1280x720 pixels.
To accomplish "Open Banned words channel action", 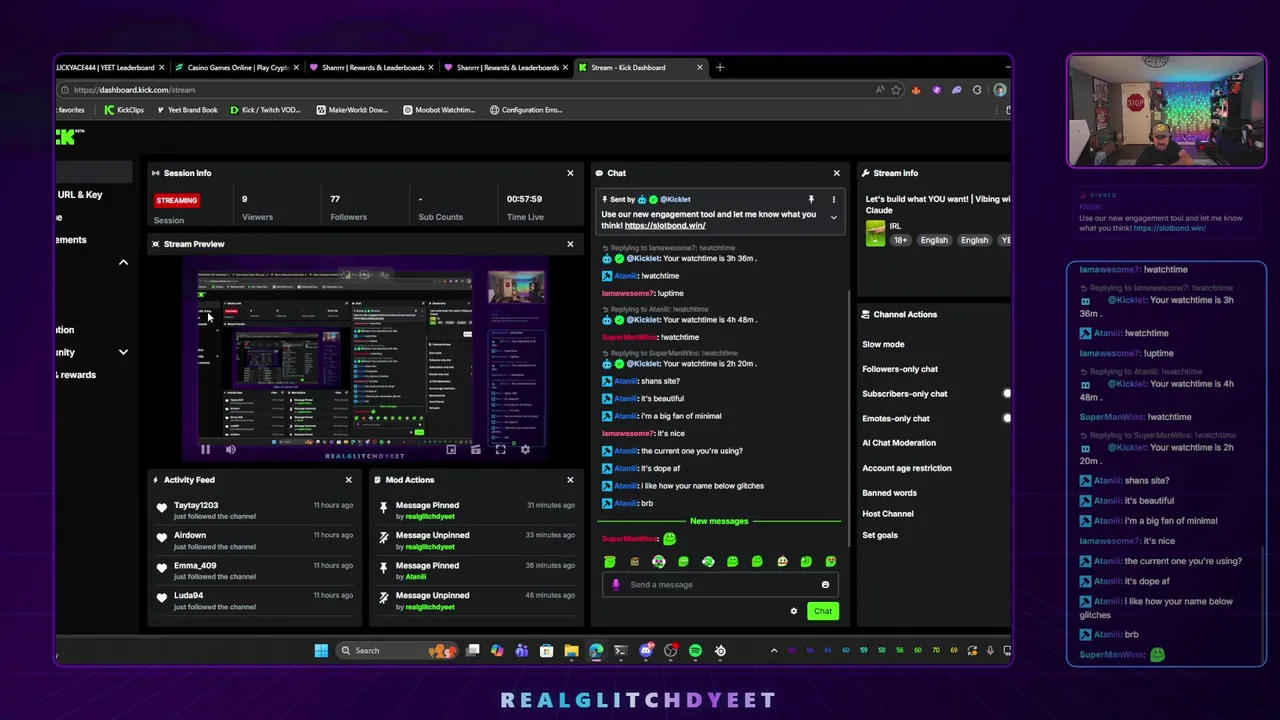I will pos(889,493).
